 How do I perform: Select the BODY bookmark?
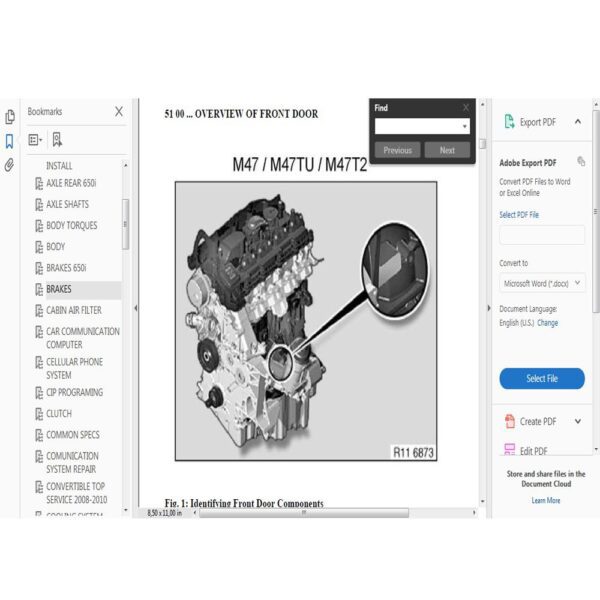(55, 247)
